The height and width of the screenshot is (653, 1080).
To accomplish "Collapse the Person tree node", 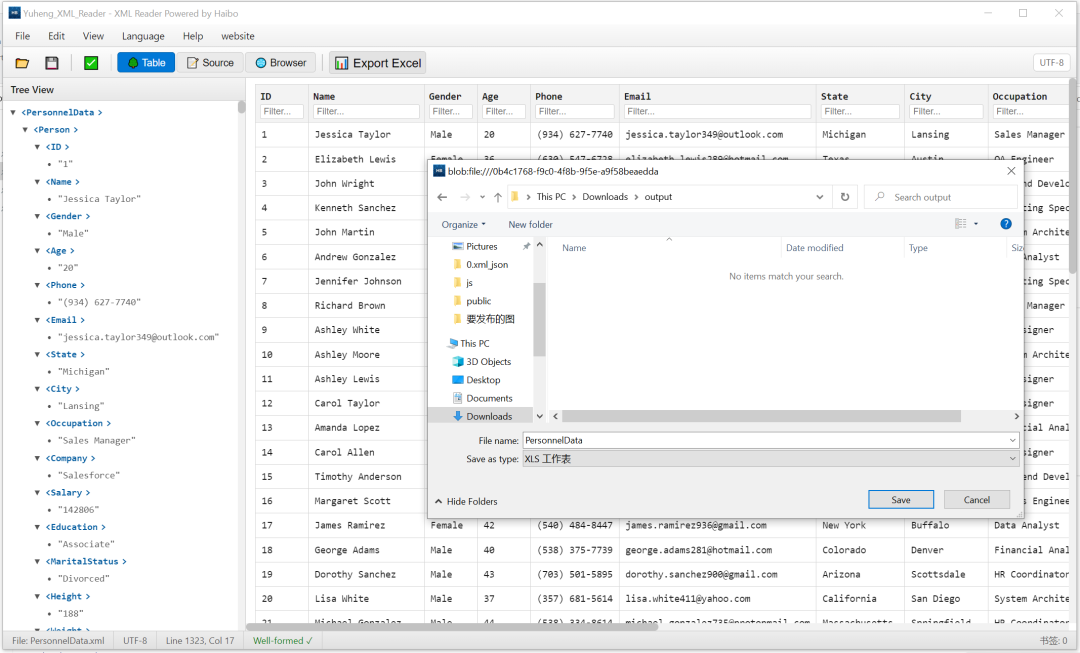I will (x=25, y=129).
